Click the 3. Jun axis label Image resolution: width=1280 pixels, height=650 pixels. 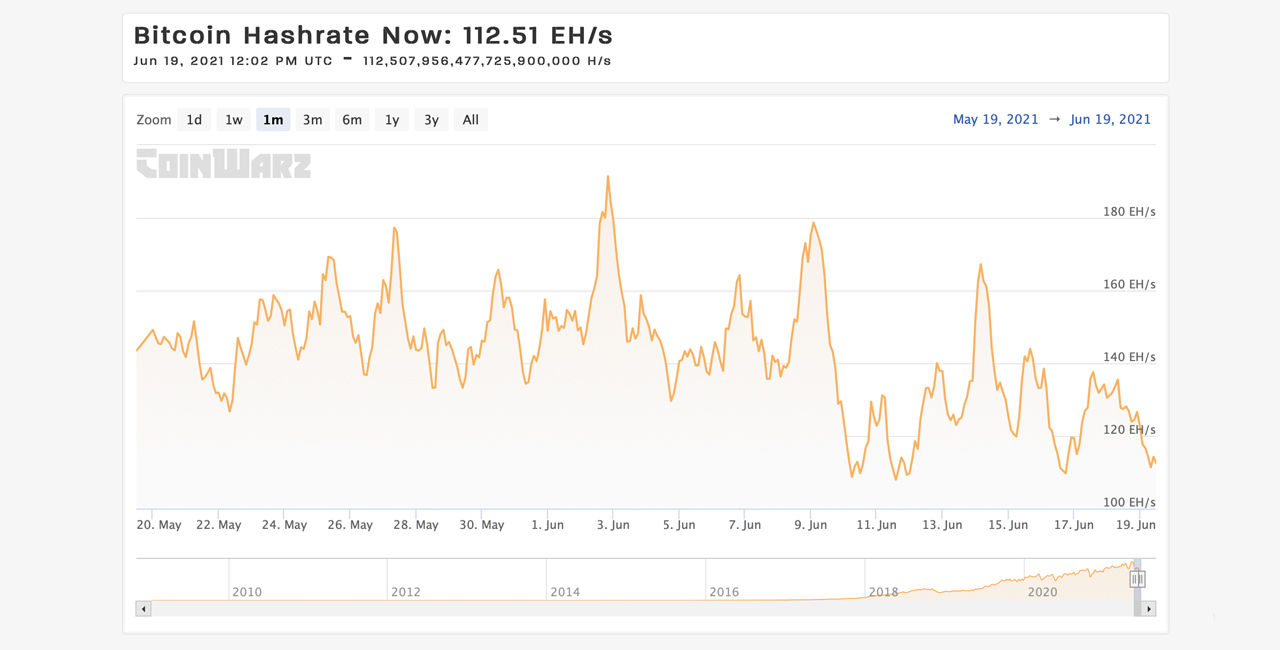(x=613, y=525)
